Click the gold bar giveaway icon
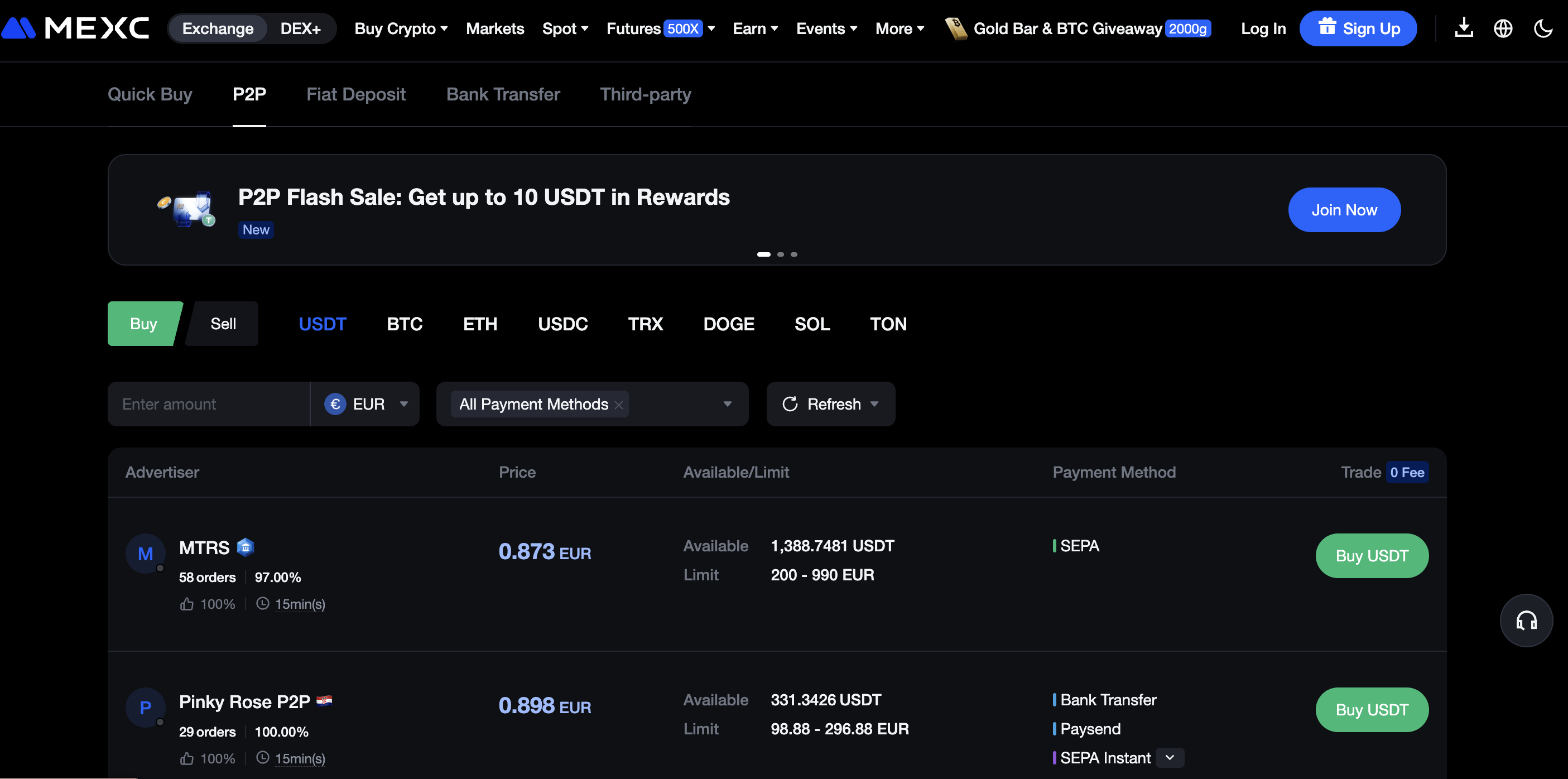The image size is (1568, 779). pyautogui.click(x=956, y=28)
